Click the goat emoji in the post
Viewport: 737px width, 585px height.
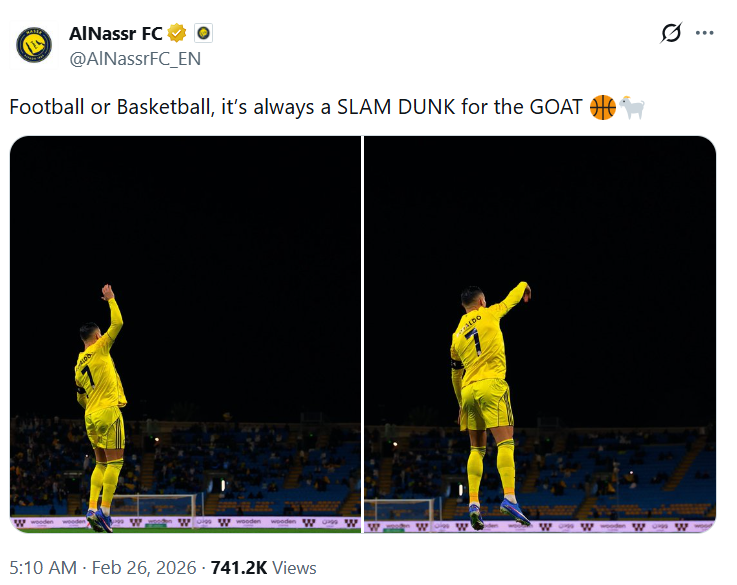632,107
